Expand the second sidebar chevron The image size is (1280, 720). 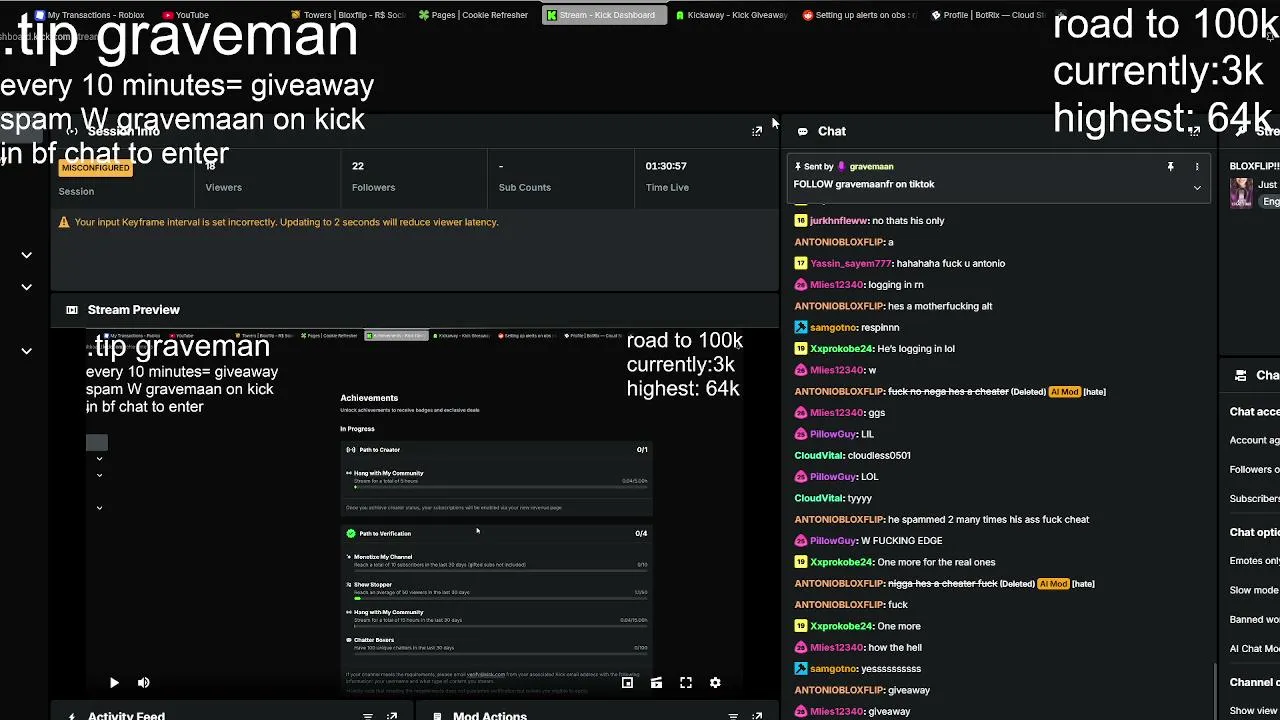(x=27, y=287)
